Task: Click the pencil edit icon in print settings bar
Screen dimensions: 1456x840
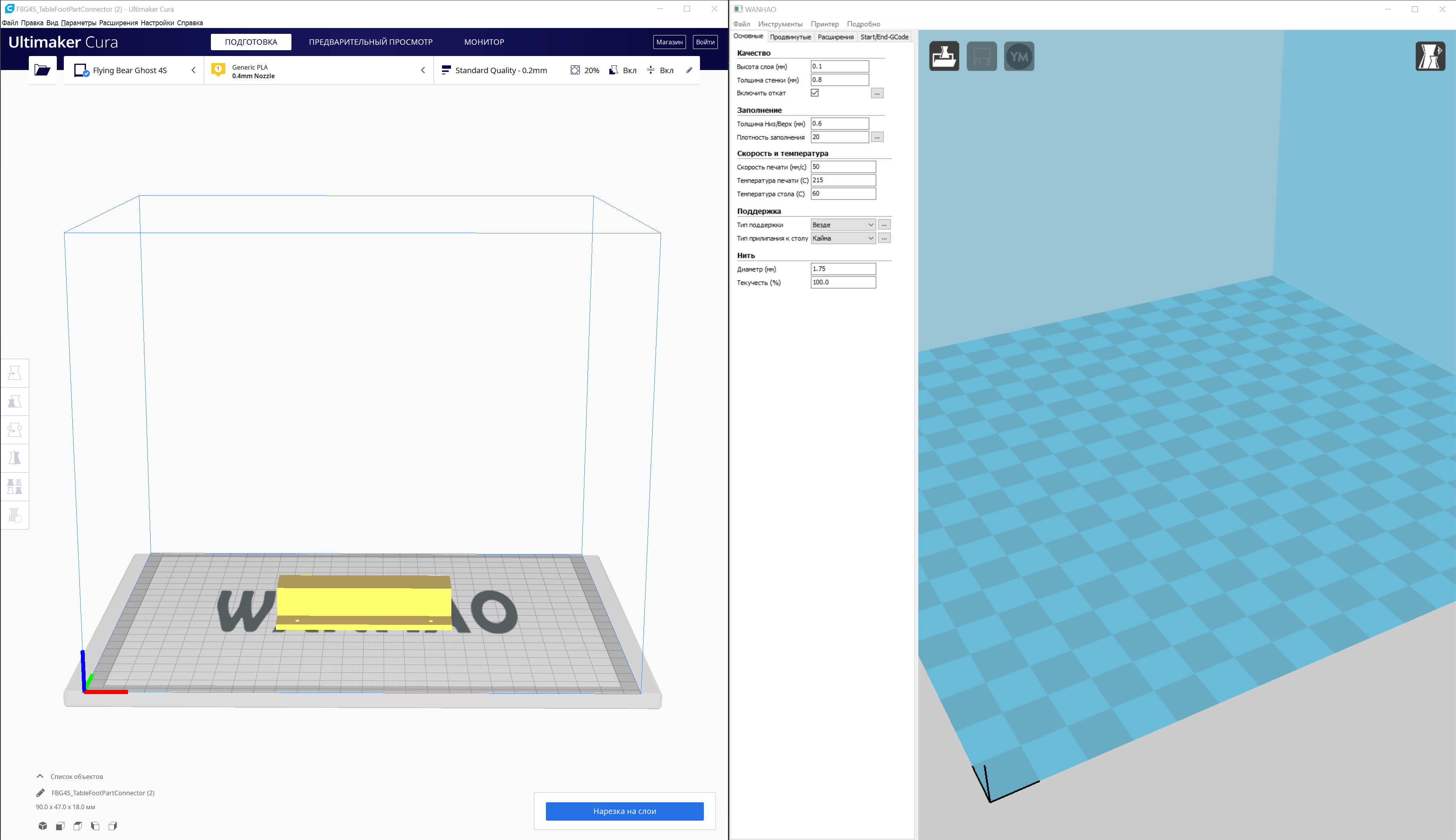Action: (689, 70)
